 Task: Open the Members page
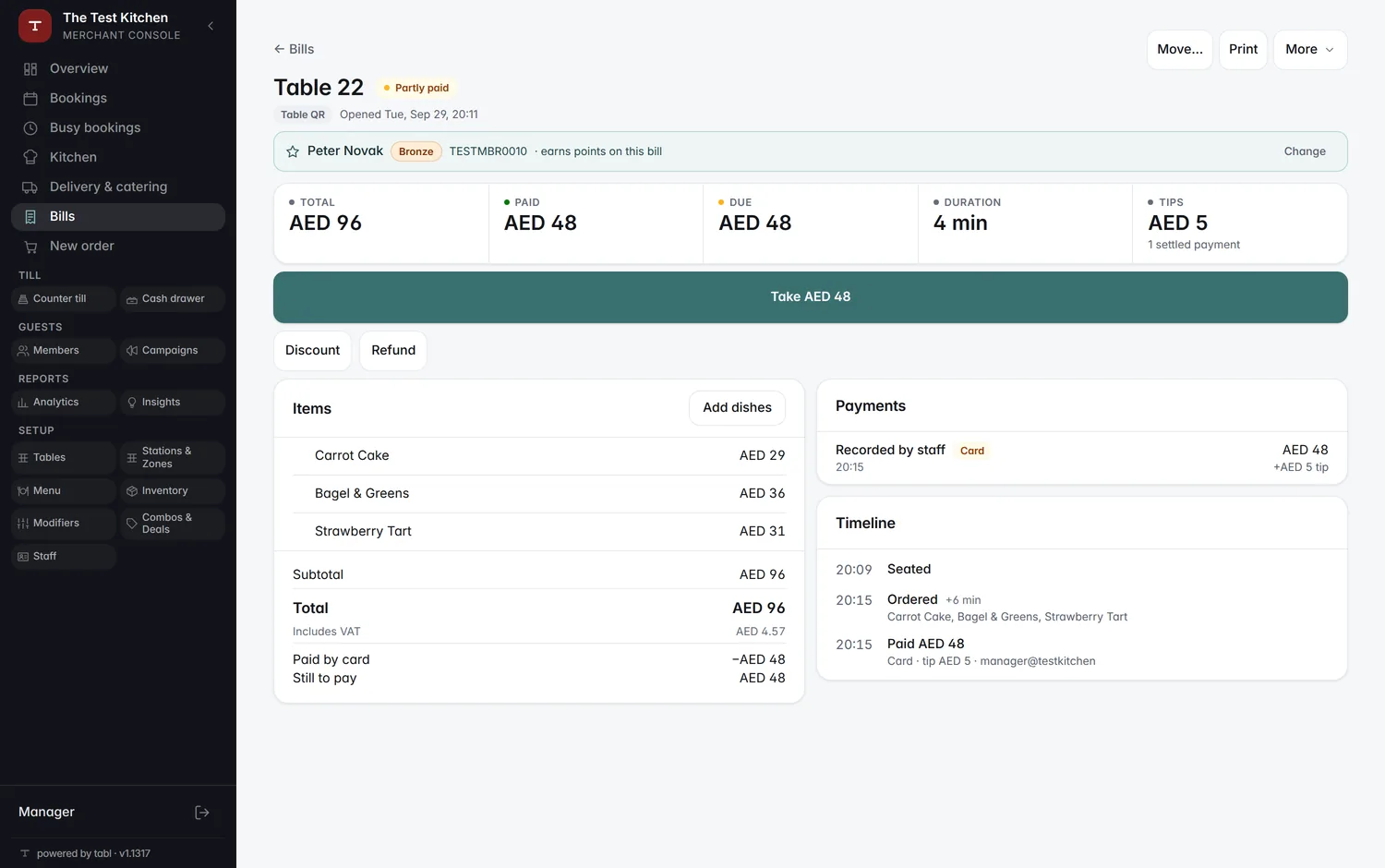64,350
